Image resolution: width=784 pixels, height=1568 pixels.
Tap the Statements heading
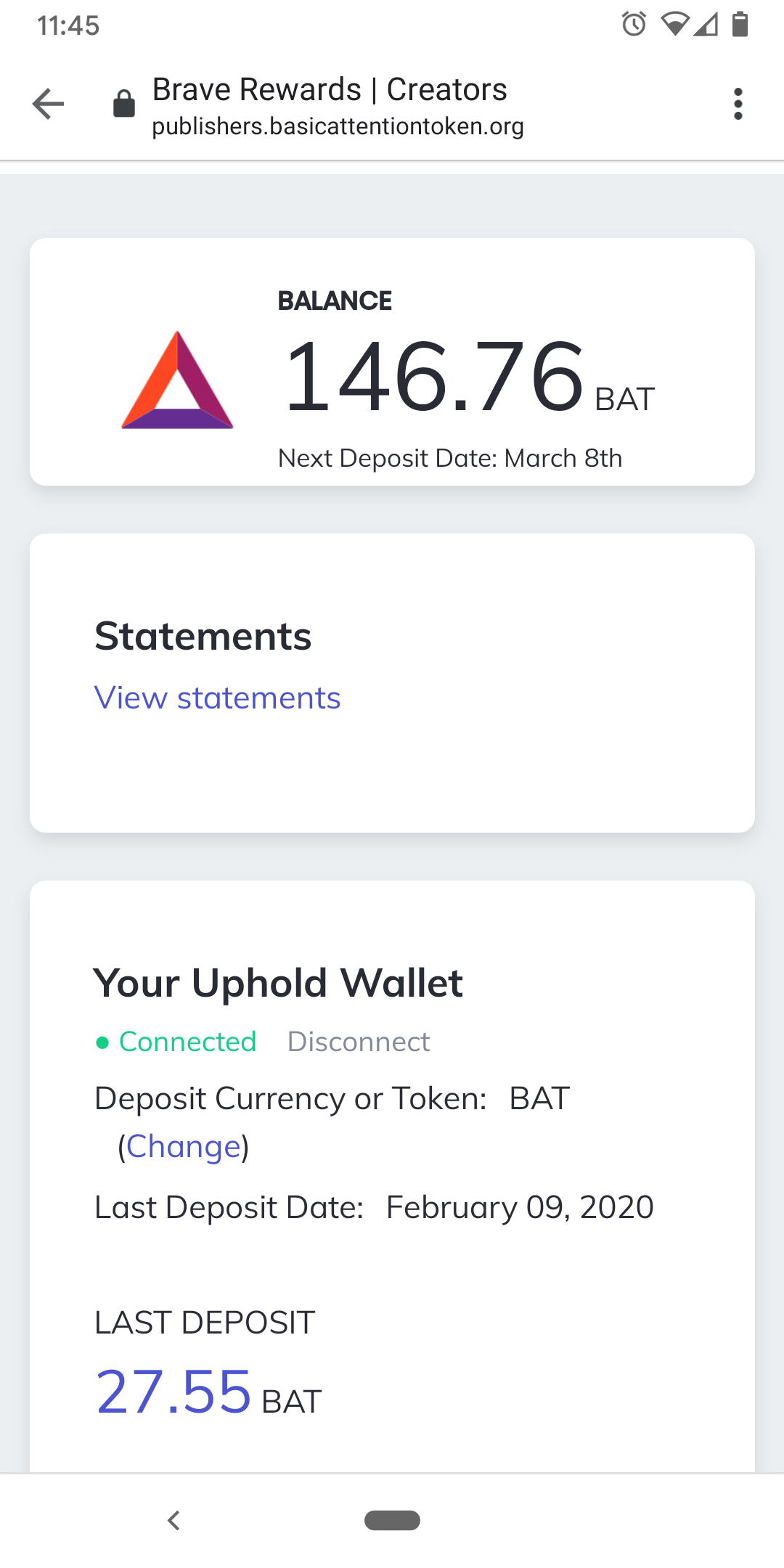coord(203,637)
